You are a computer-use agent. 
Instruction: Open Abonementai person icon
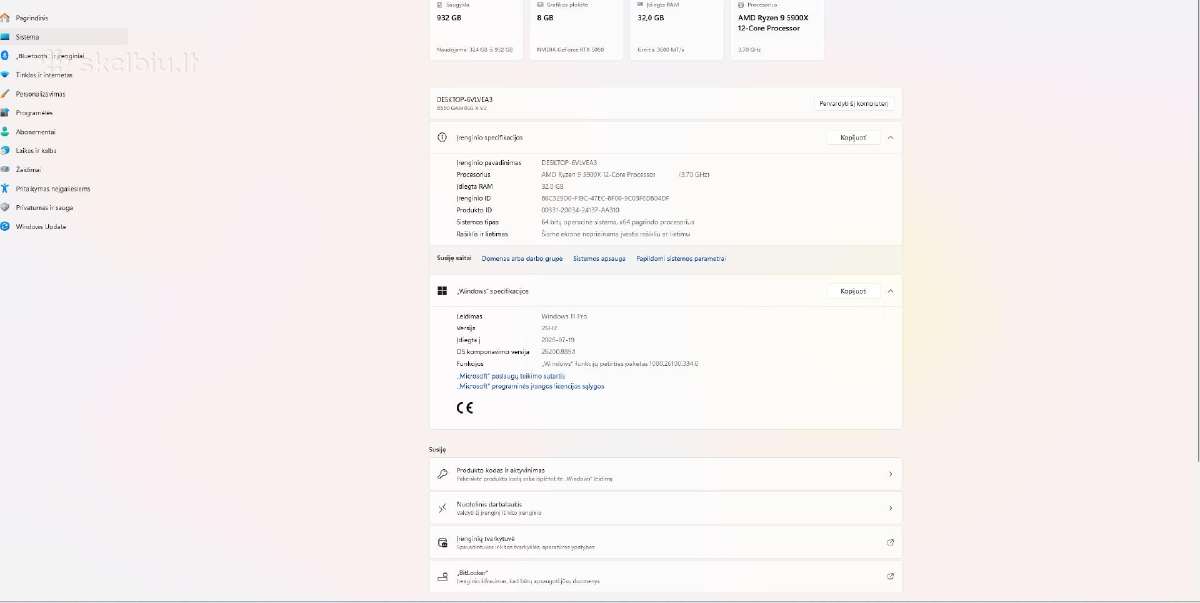pyautogui.click(x=5, y=132)
